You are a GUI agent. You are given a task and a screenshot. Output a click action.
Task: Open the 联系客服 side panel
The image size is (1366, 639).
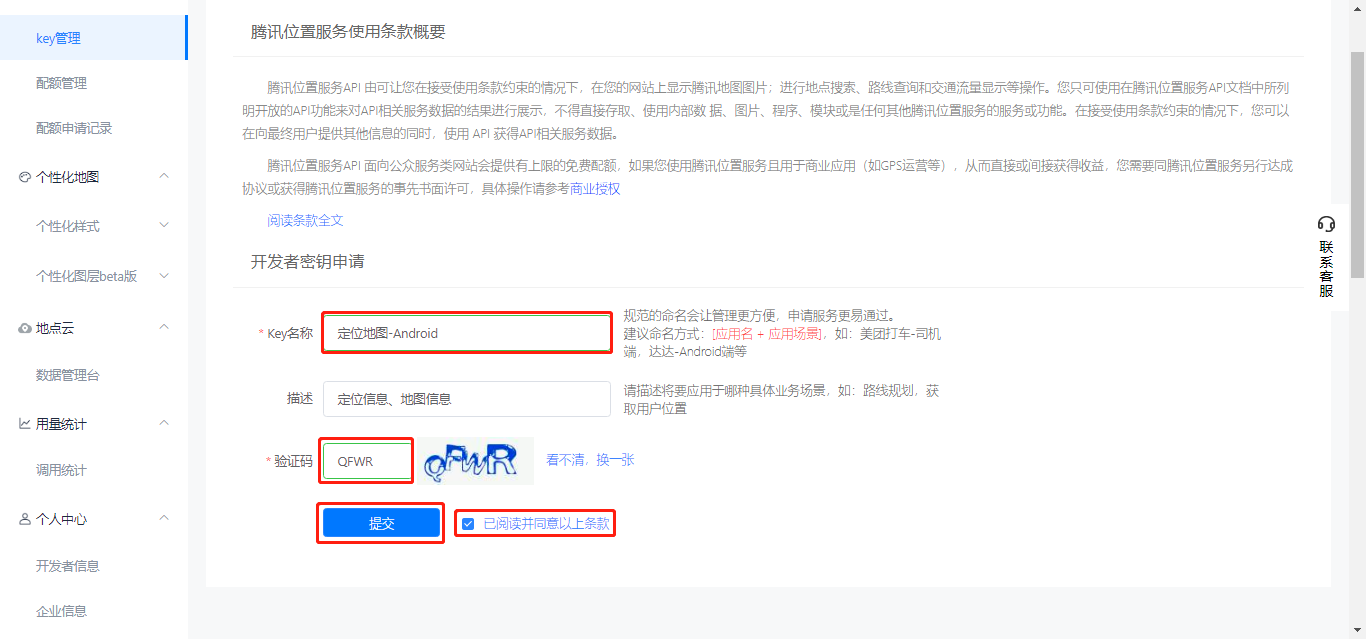[x=1326, y=256]
